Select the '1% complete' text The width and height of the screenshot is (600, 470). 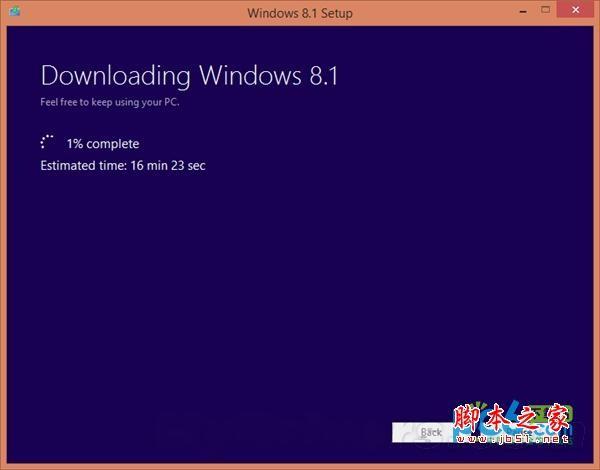[x=103, y=144]
